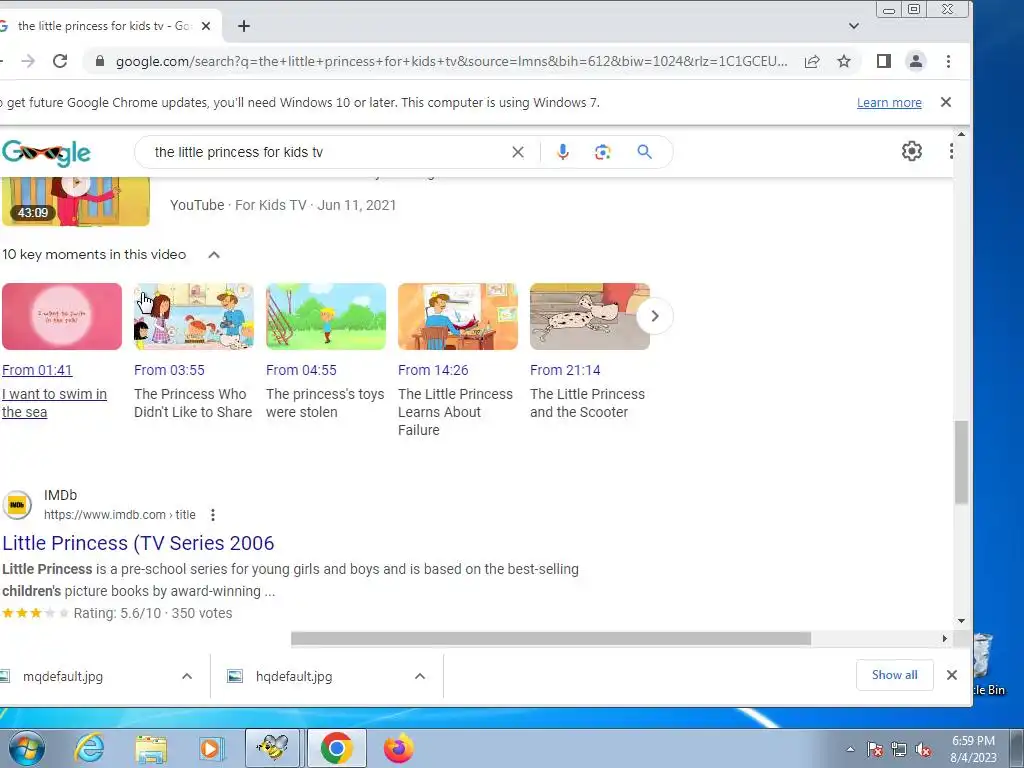Launch Internet Explorer from taskbar
Image resolution: width=1024 pixels, height=768 pixels.
pos(89,748)
